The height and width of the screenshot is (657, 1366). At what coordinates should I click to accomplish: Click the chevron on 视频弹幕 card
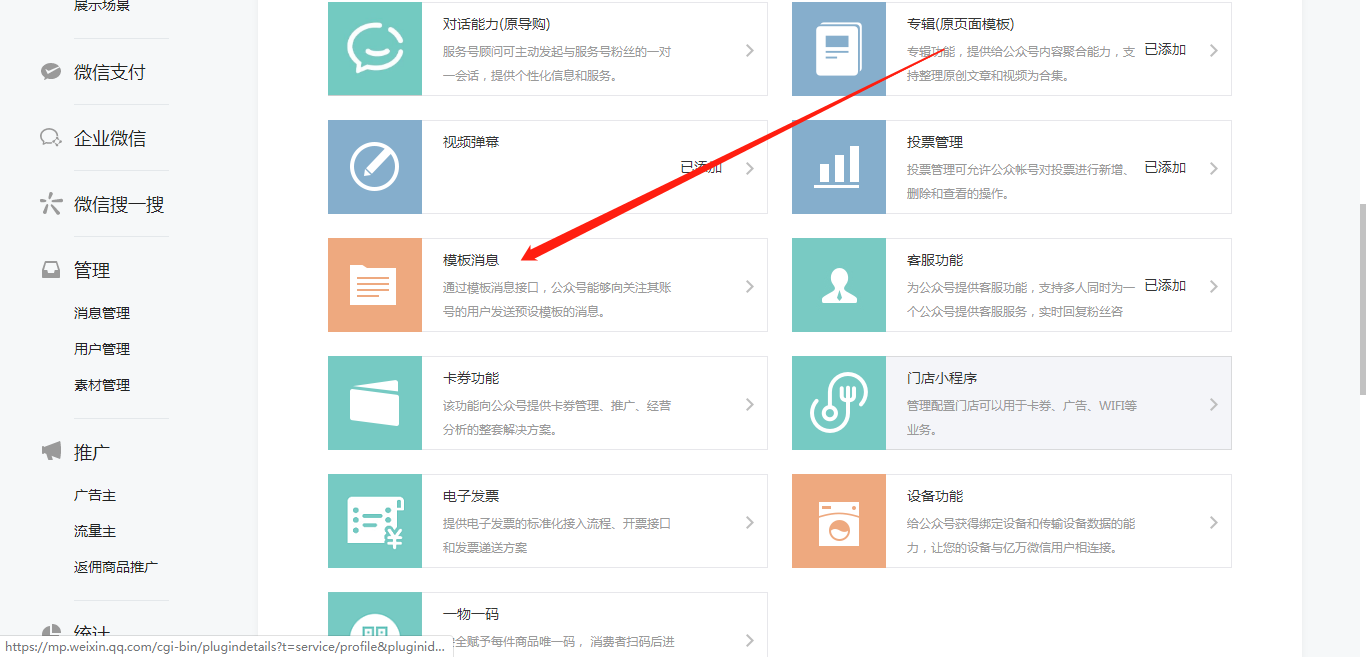pos(750,168)
